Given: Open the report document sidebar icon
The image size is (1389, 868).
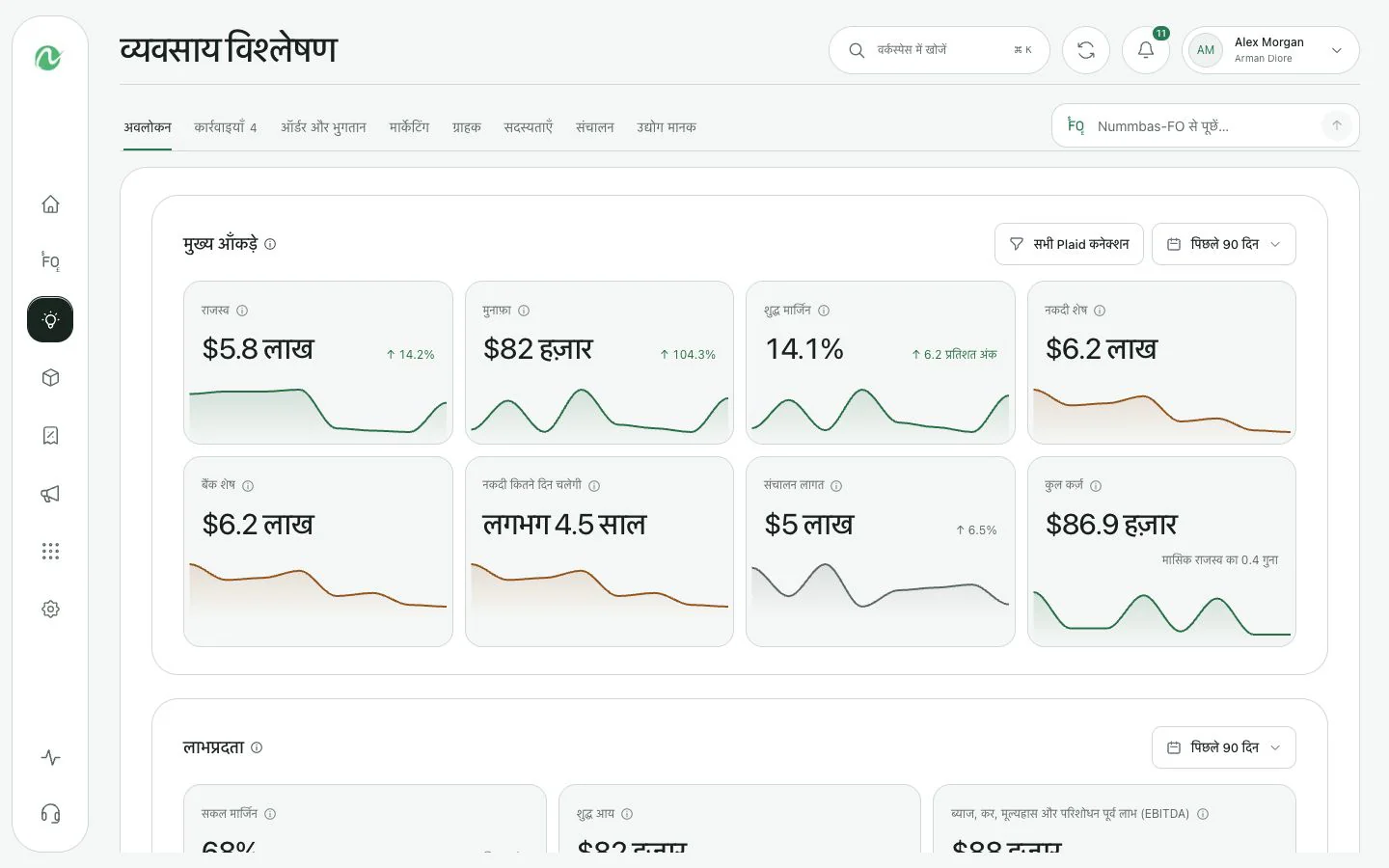Looking at the screenshot, I should coord(50,436).
